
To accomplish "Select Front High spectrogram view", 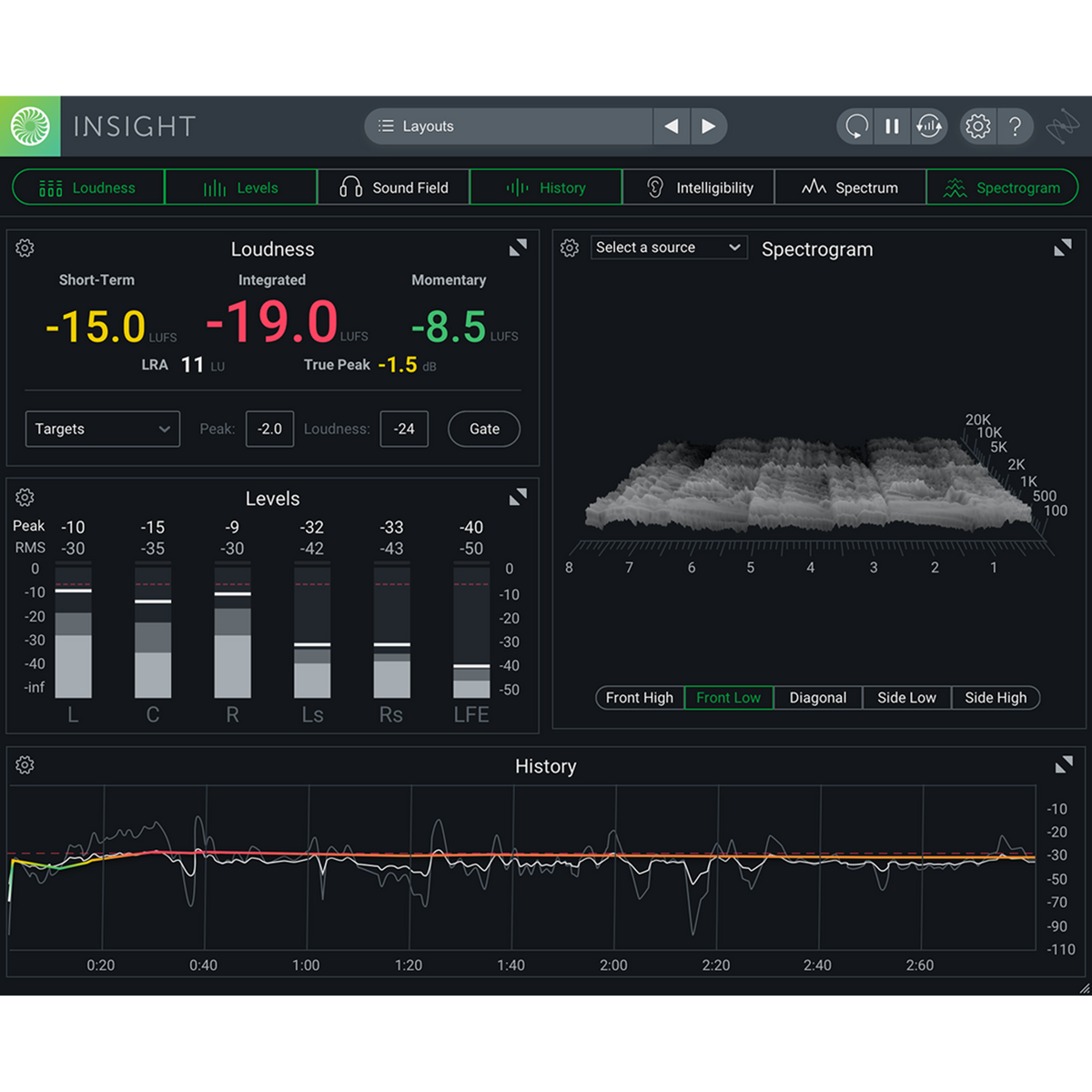I will click(x=640, y=698).
